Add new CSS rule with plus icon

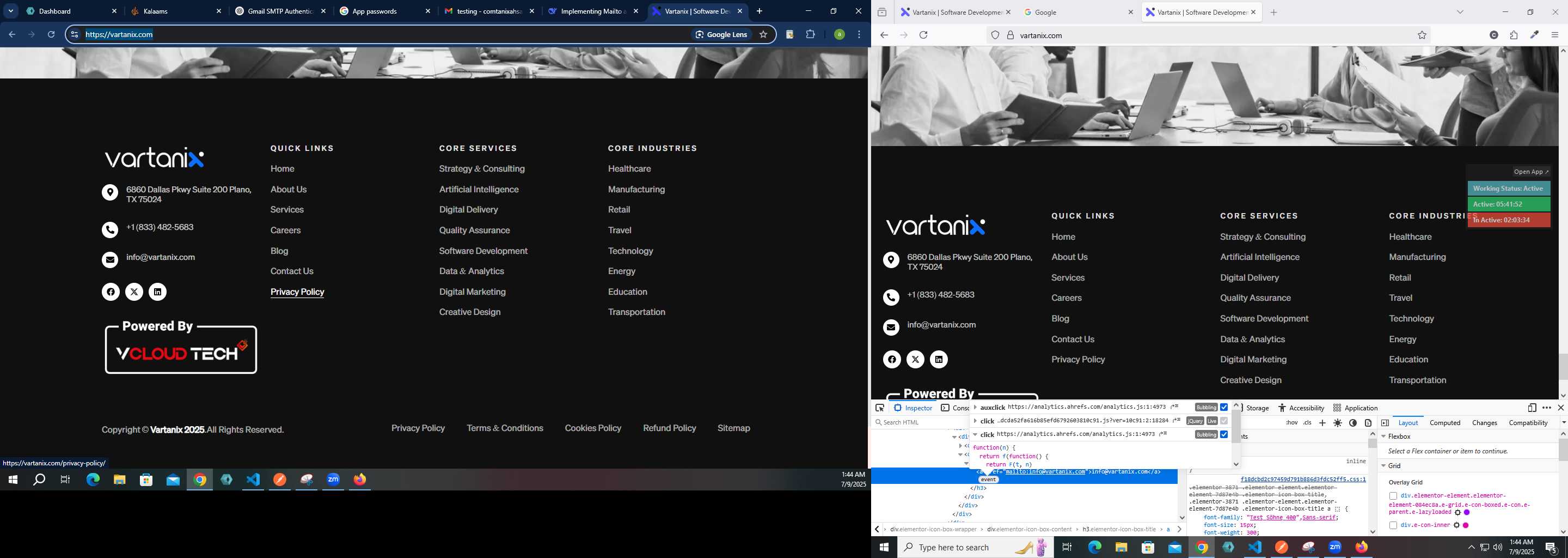[1322, 423]
